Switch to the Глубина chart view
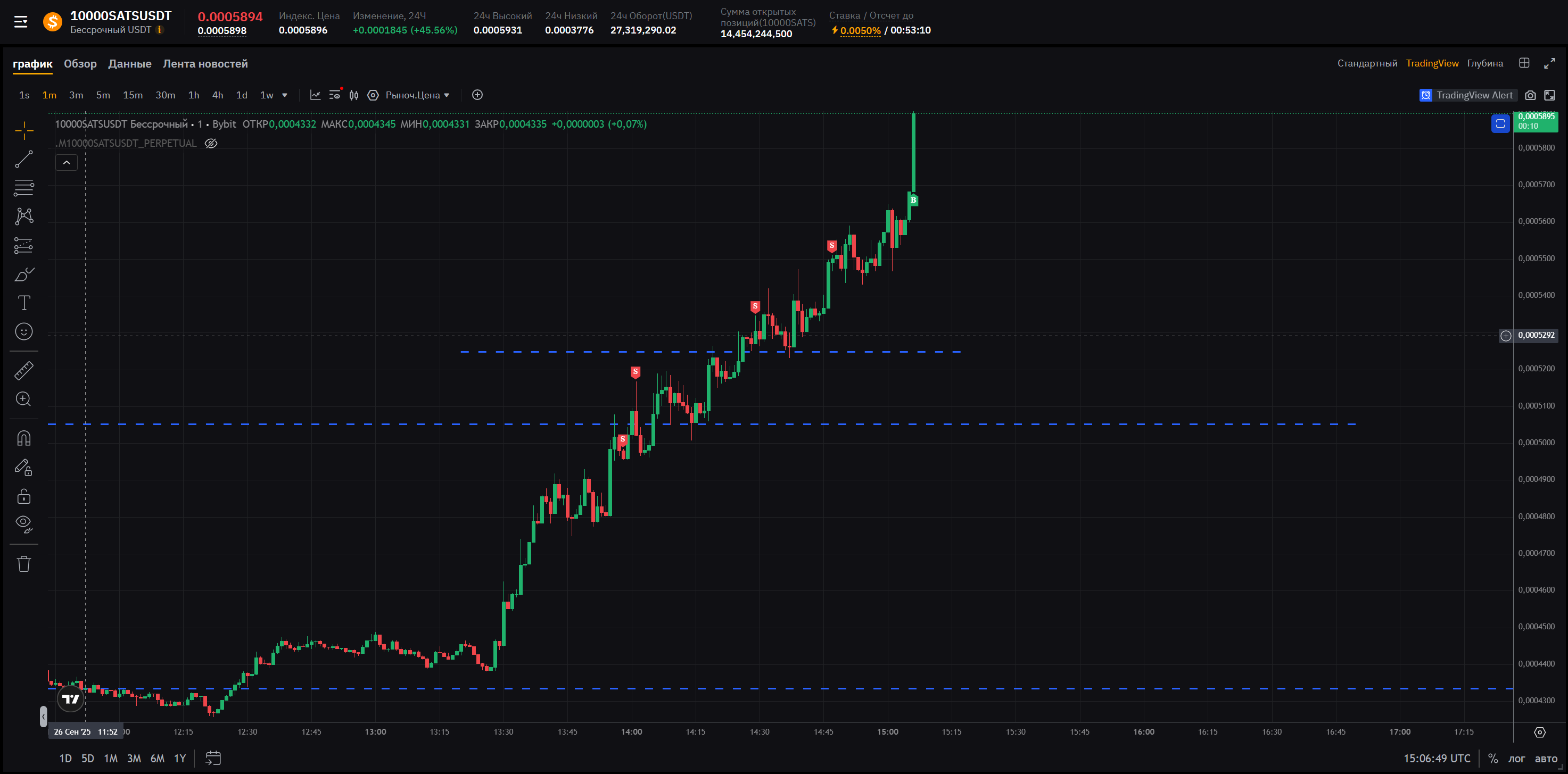 click(x=1484, y=63)
